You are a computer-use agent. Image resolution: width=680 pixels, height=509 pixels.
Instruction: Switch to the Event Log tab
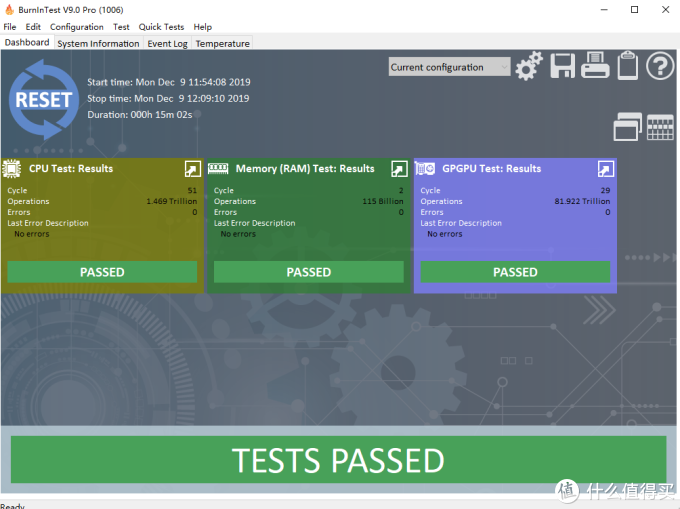coord(167,43)
